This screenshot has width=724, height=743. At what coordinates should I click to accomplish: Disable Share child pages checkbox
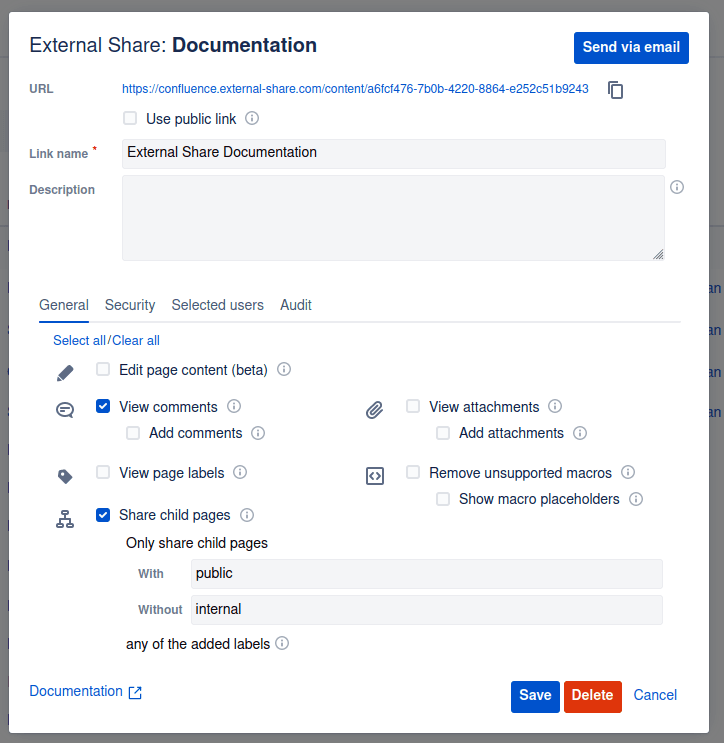point(103,515)
